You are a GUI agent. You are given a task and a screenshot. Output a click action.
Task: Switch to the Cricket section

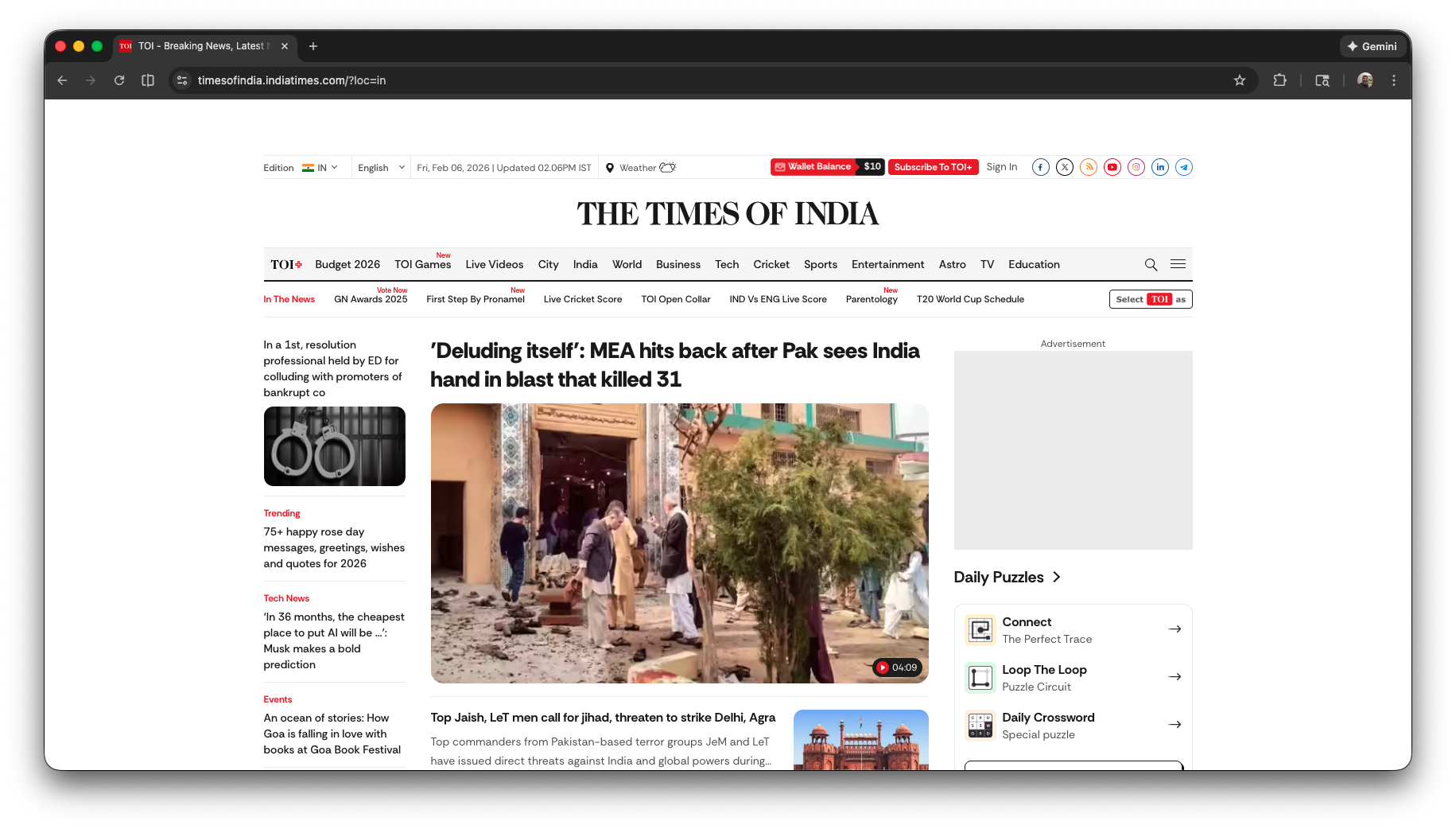[x=771, y=264]
